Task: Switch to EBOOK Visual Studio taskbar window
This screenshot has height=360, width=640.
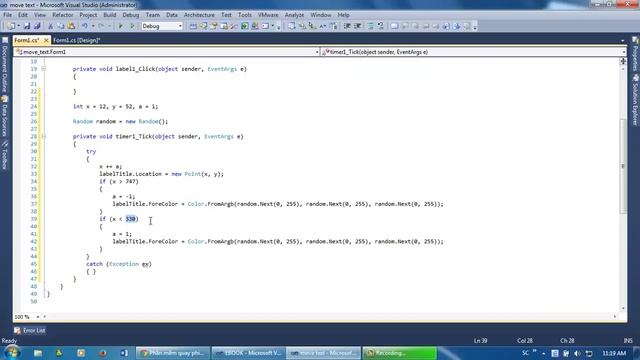Action: point(249,353)
